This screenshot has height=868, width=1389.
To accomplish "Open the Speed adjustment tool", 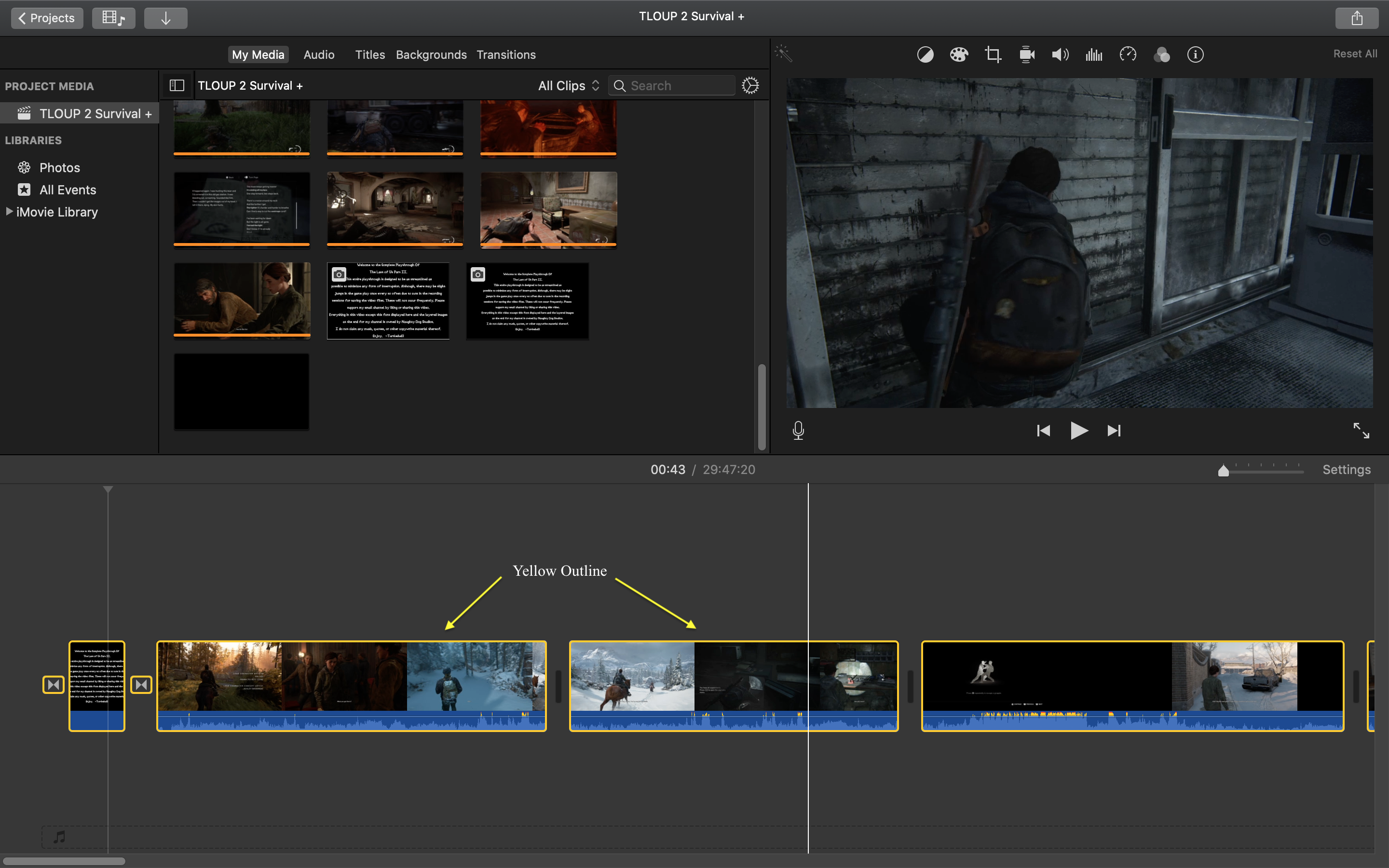I will click(1128, 54).
